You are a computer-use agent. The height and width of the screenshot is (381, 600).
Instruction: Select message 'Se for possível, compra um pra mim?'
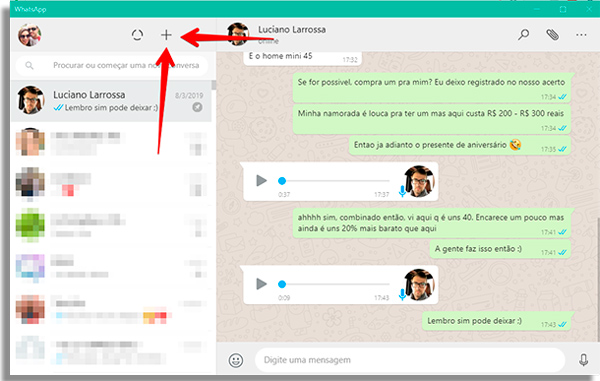coord(432,87)
